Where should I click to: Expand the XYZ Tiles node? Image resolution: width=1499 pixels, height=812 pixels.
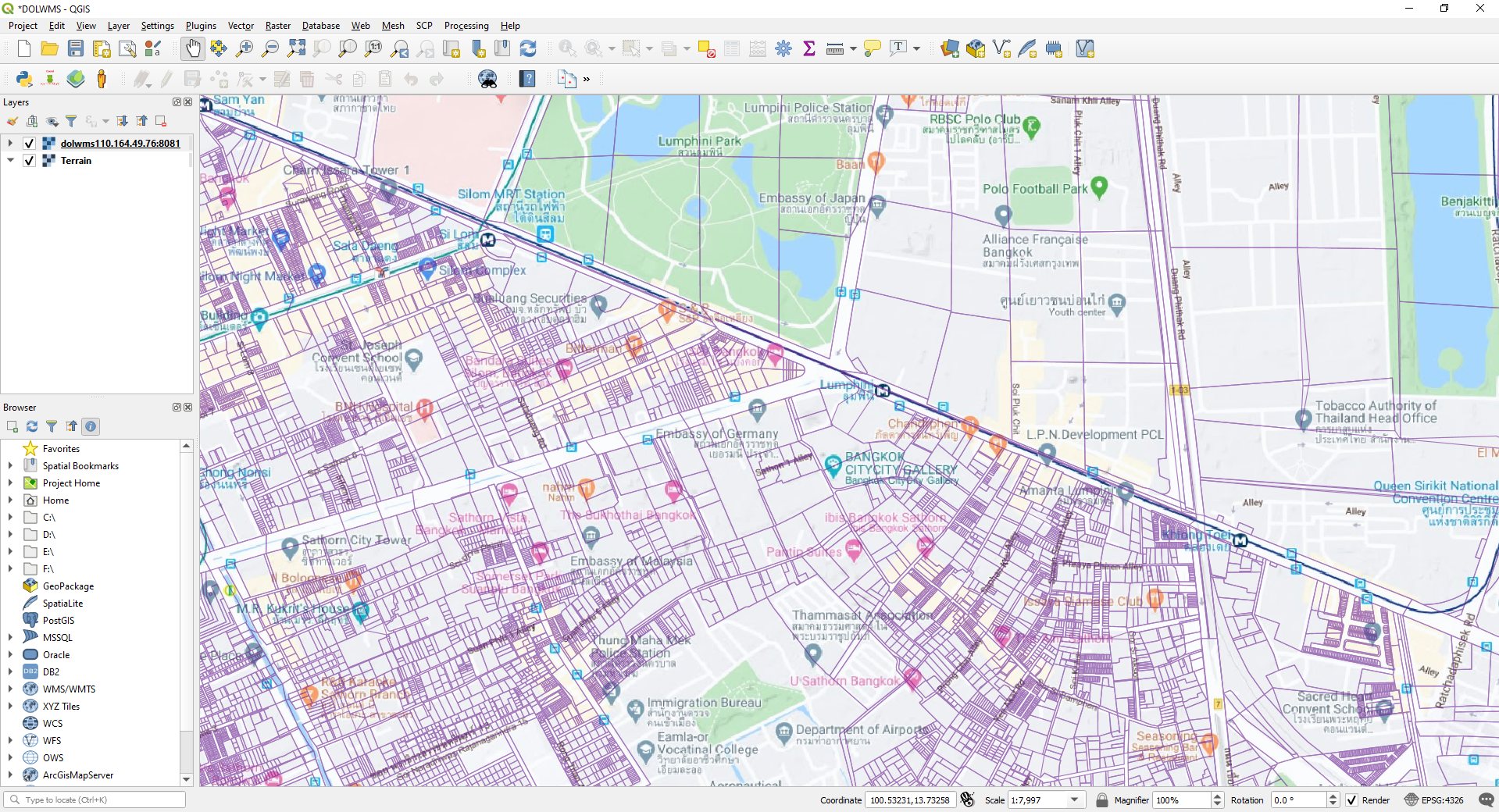10,707
